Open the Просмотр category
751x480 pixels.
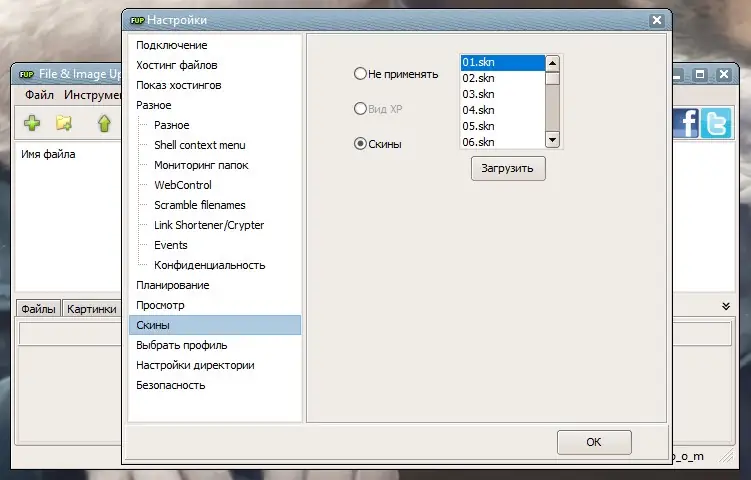[160, 306]
